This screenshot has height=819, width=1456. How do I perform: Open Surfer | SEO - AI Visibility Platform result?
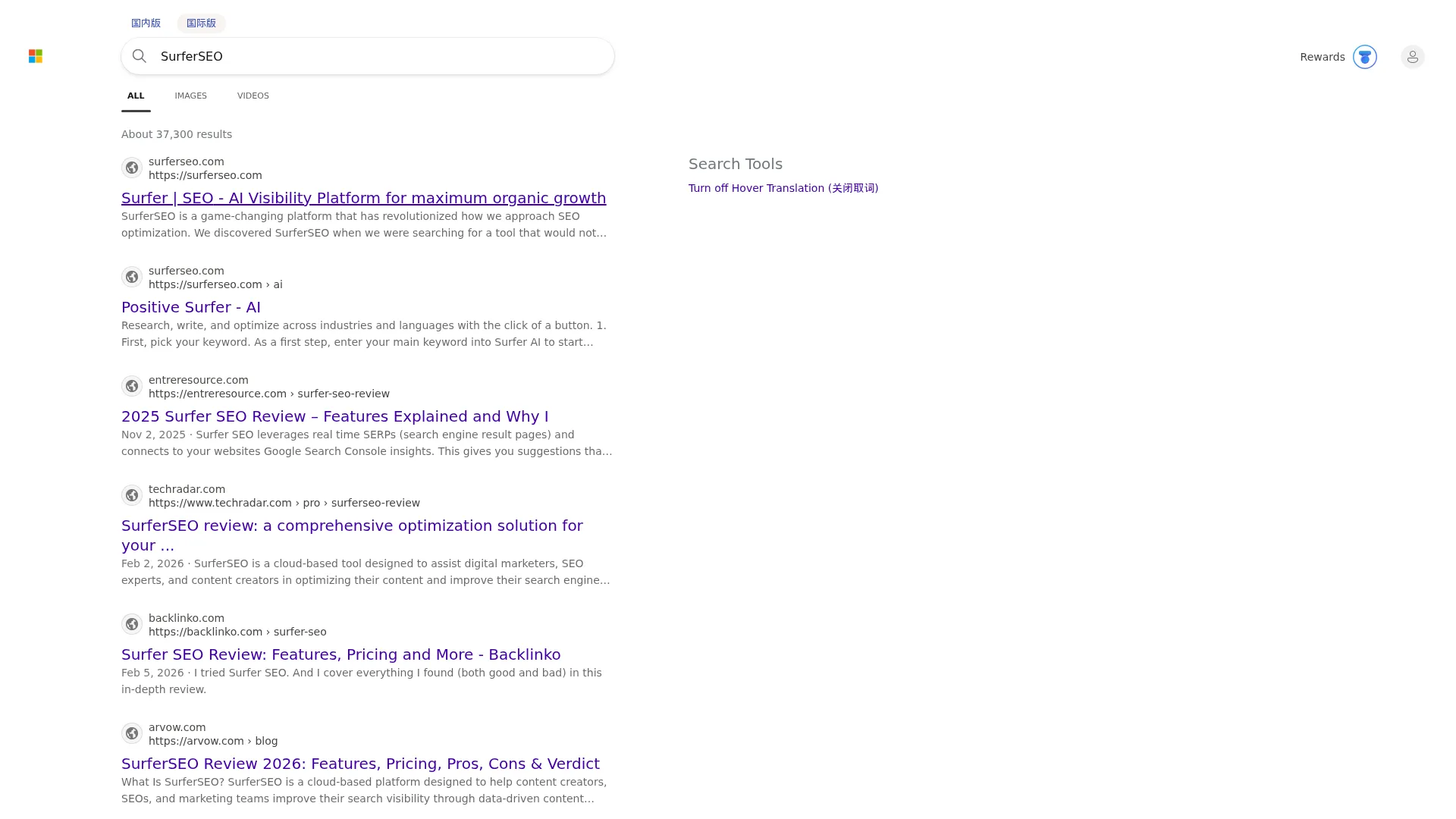[364, 198]
